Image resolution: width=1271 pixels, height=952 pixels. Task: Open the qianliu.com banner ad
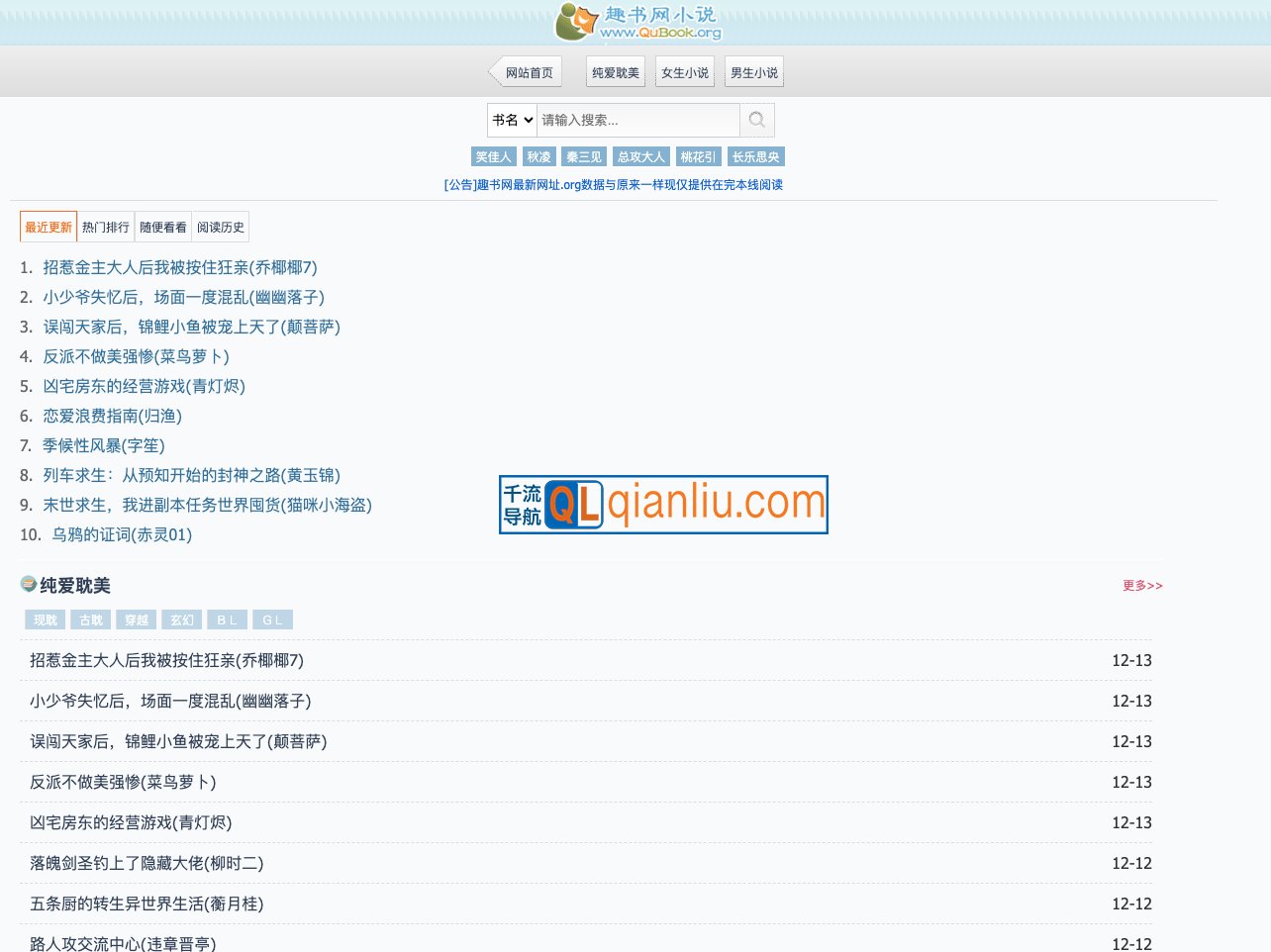(663, 505)
